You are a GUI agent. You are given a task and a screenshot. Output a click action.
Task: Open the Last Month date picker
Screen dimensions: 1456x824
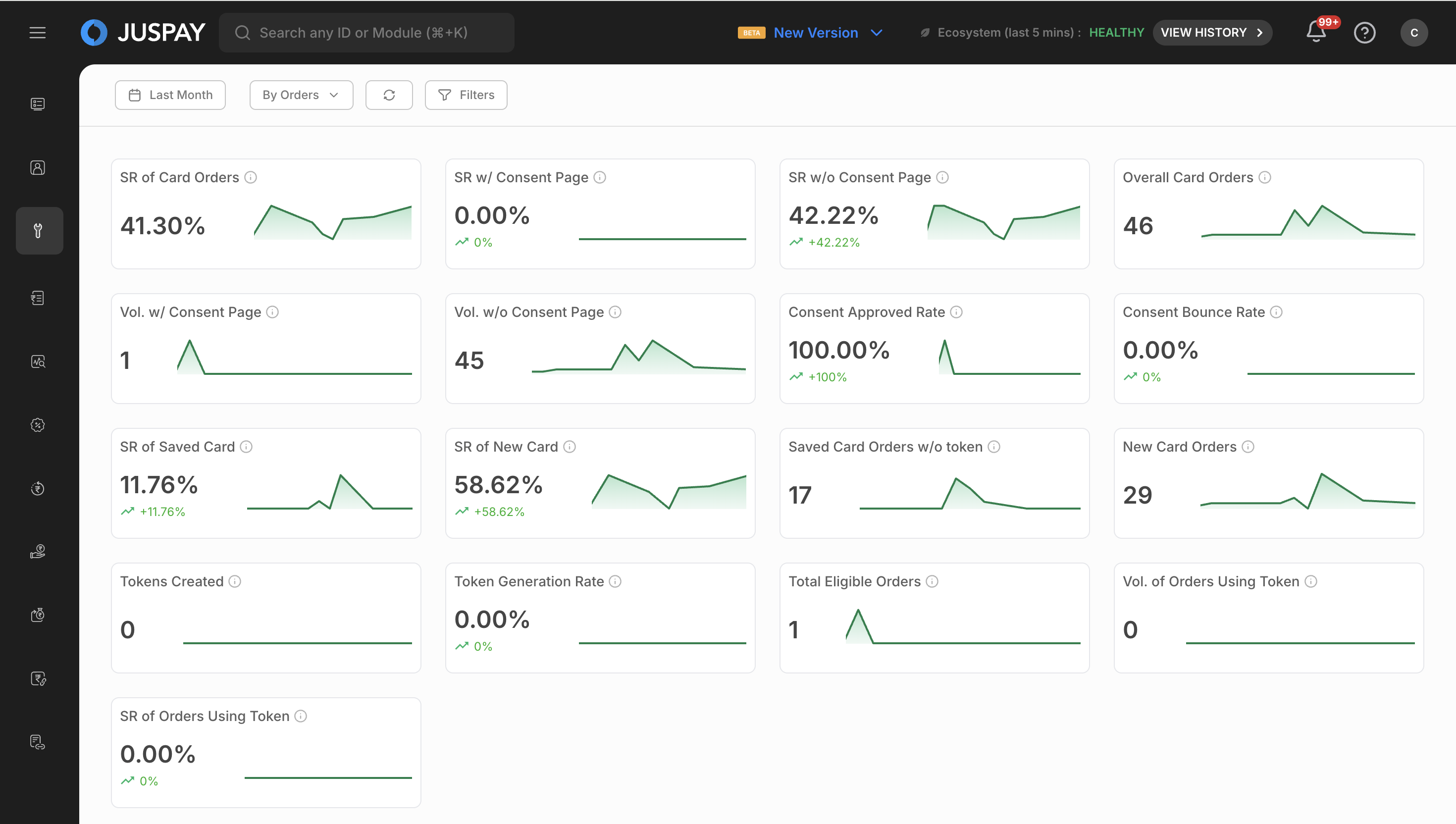pyautogui.click(x=170, y=95)
